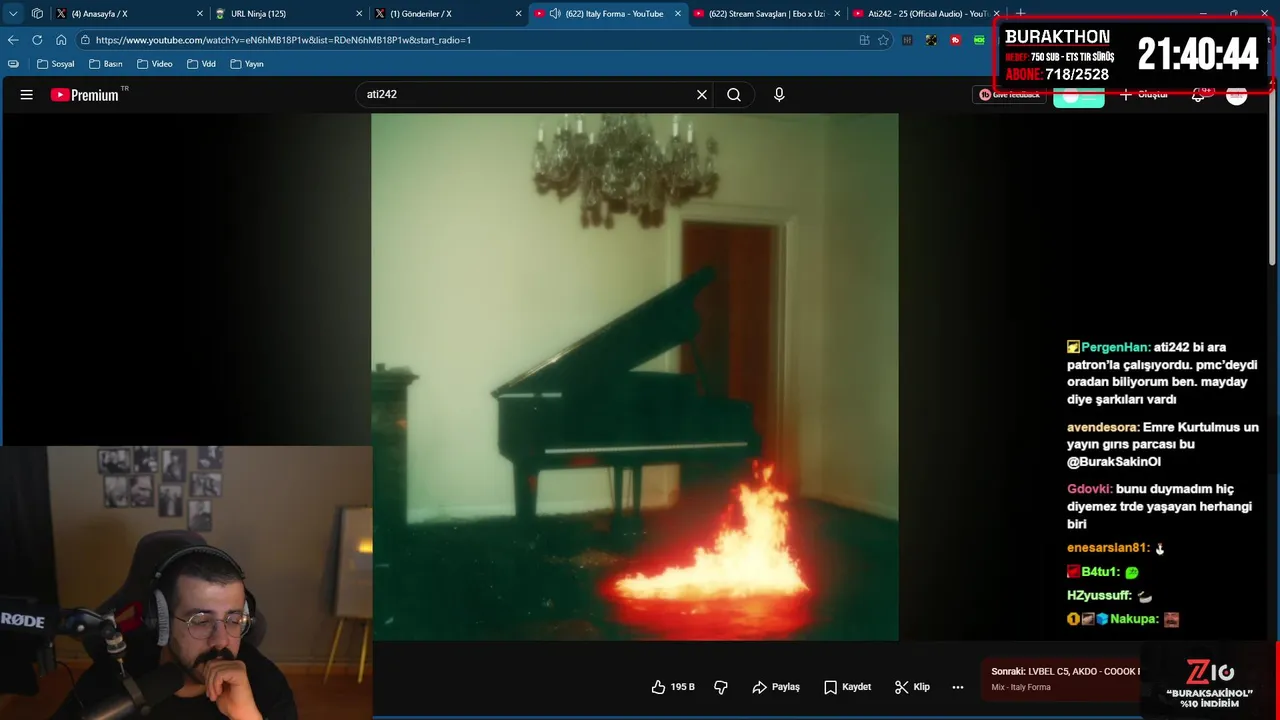Image resolution: width=1280 pixels, height=720 pixels.
Task: Click the B4tu1 chat username
Action: pos(1101,572)
